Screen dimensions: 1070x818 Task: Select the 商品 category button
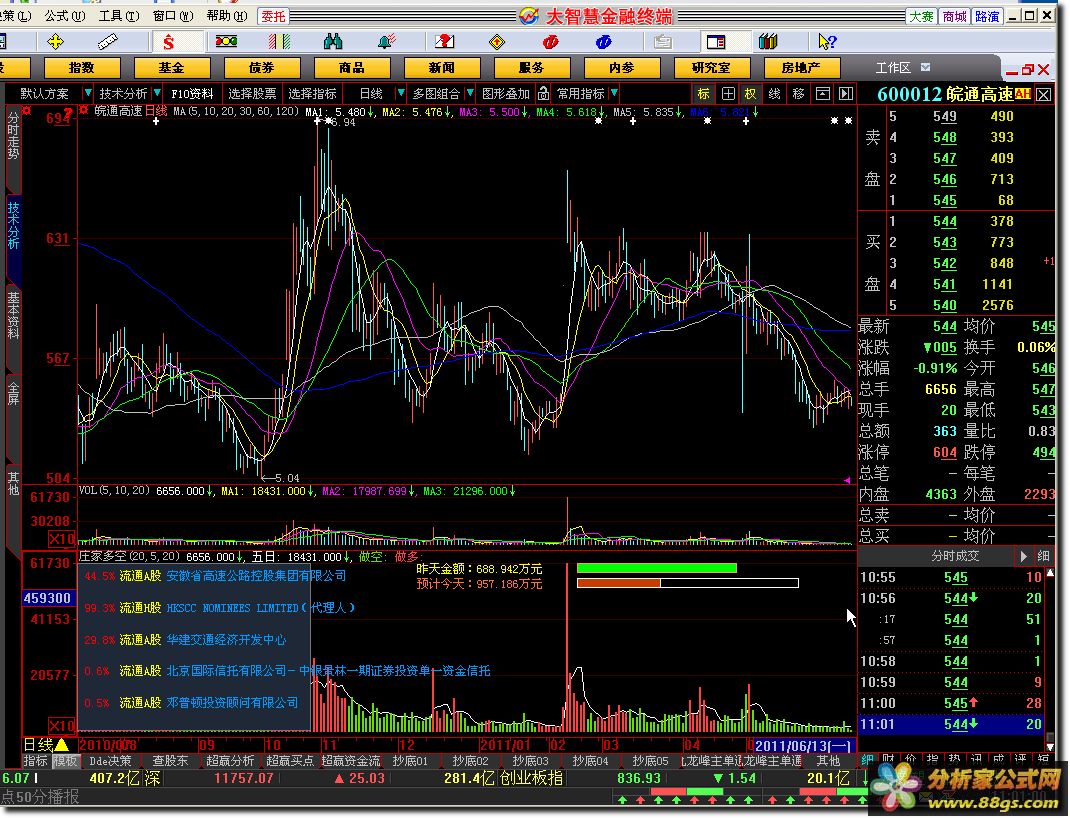point(352,68)
